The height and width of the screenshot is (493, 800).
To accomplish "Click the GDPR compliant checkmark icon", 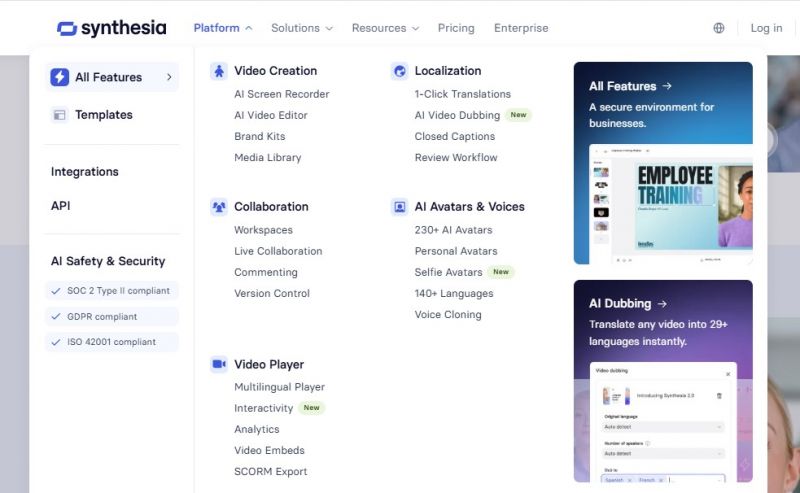I will pyautogui.click(x=56, y=316).
